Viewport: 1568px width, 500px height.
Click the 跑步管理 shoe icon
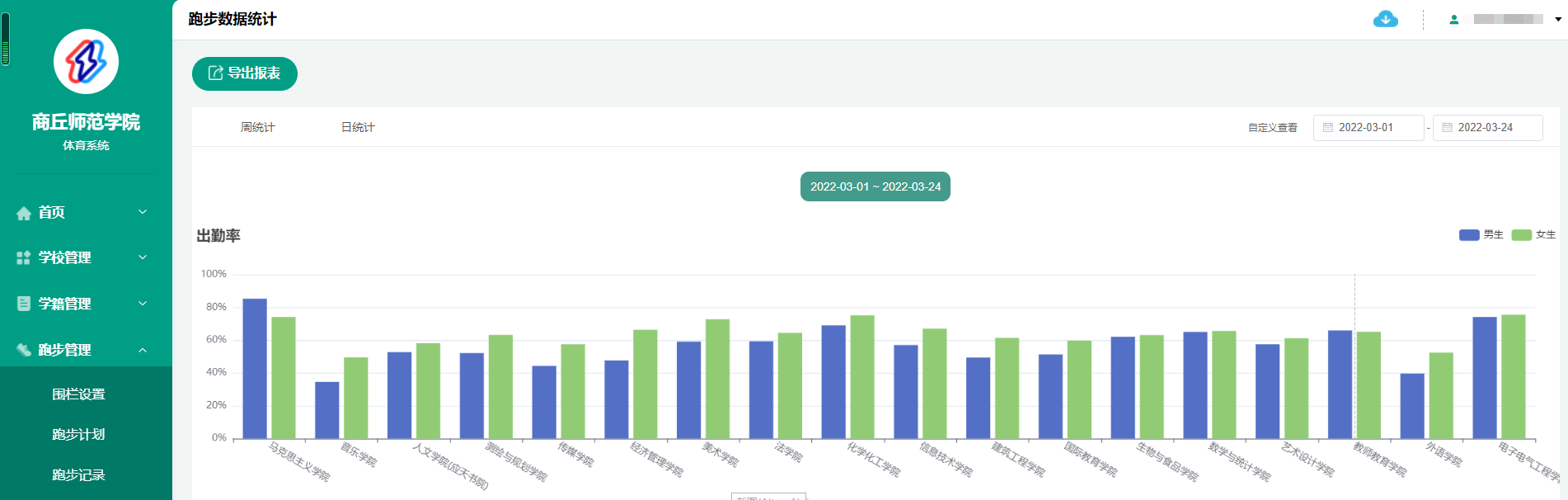pos(24,350)
